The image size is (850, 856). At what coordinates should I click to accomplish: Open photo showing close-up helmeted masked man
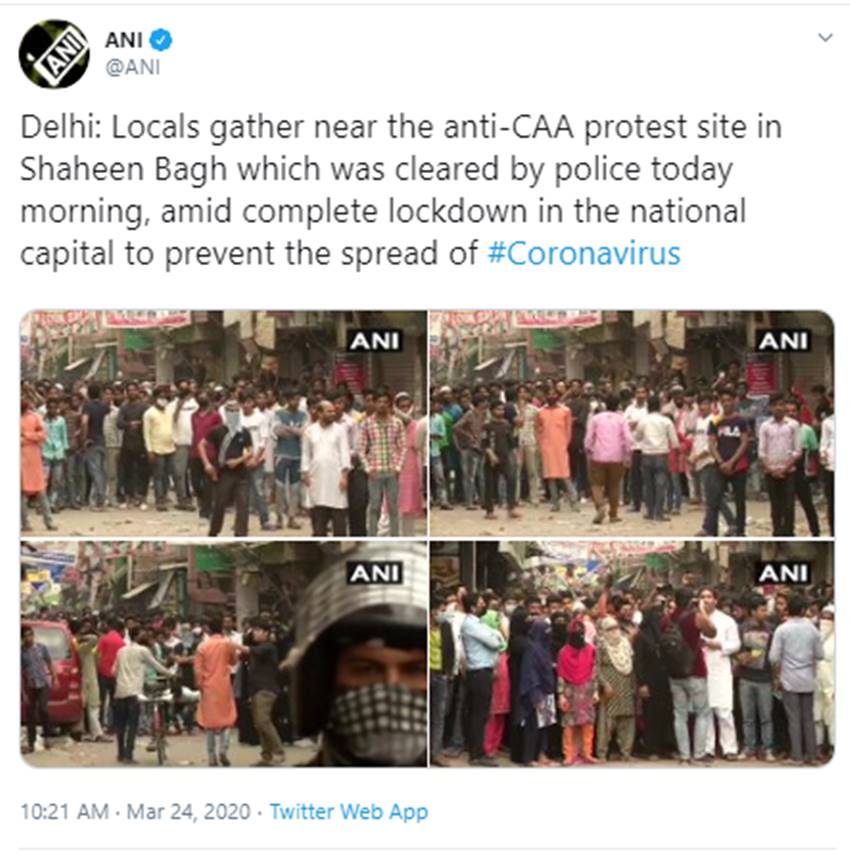click(224, 653)
